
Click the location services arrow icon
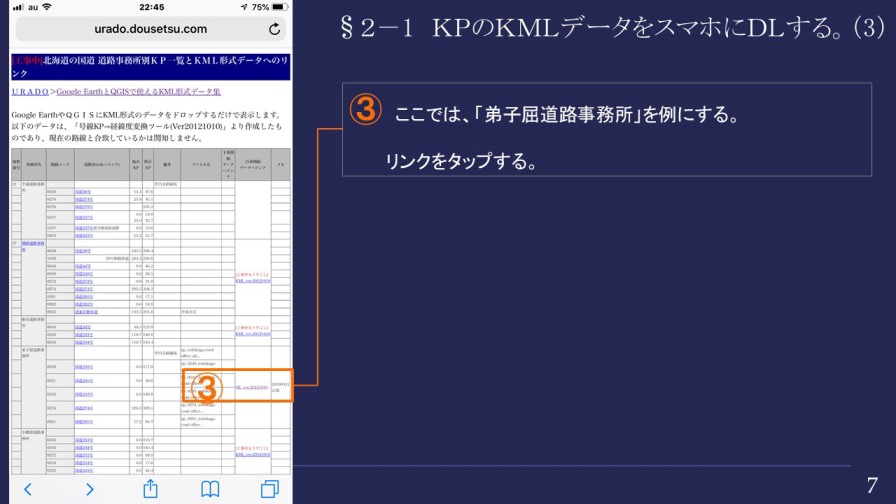point(240,7)
